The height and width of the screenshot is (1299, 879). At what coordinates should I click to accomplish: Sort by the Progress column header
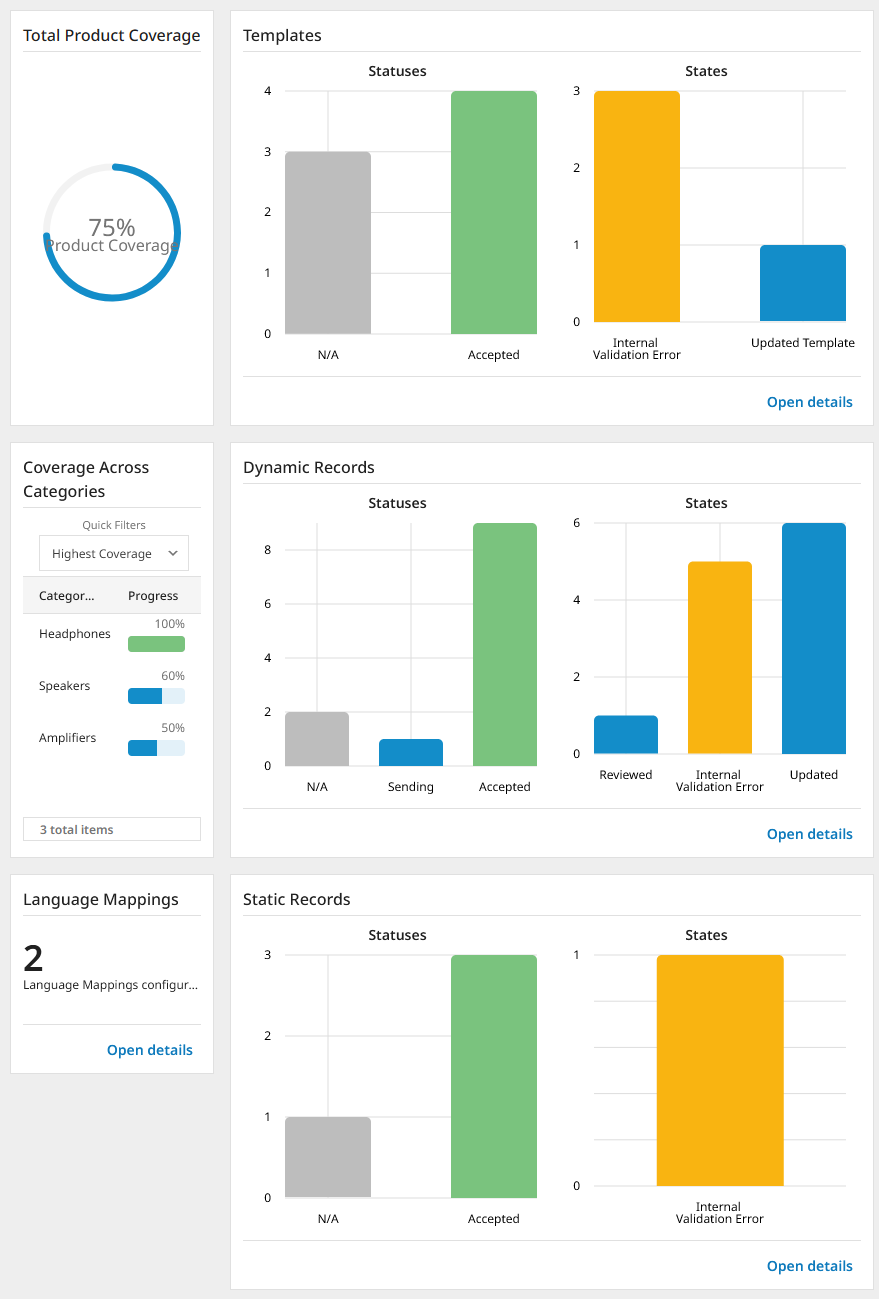click(x=153, y=596)
